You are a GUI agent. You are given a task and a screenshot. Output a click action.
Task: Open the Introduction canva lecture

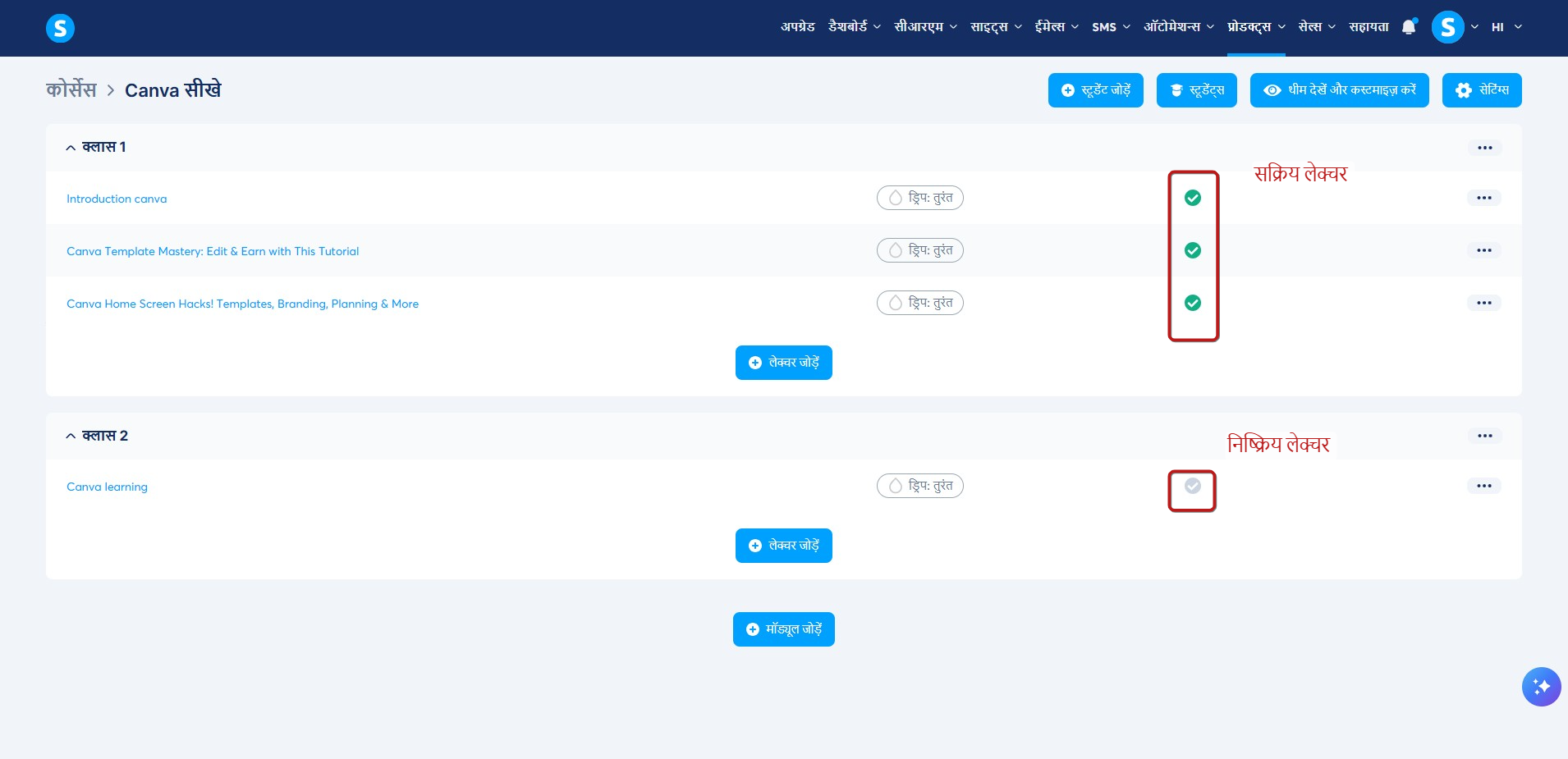(x=117, y=199)
